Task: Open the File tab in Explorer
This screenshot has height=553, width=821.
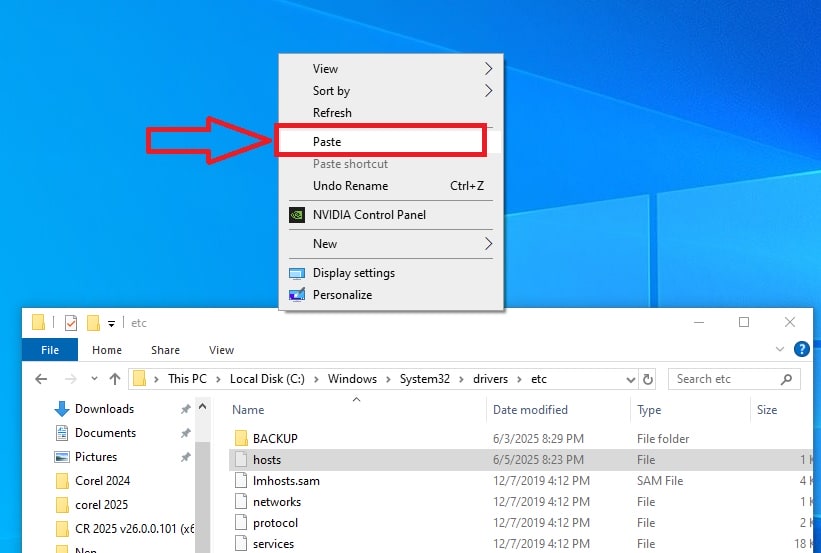Action: (x=50, y=350)
